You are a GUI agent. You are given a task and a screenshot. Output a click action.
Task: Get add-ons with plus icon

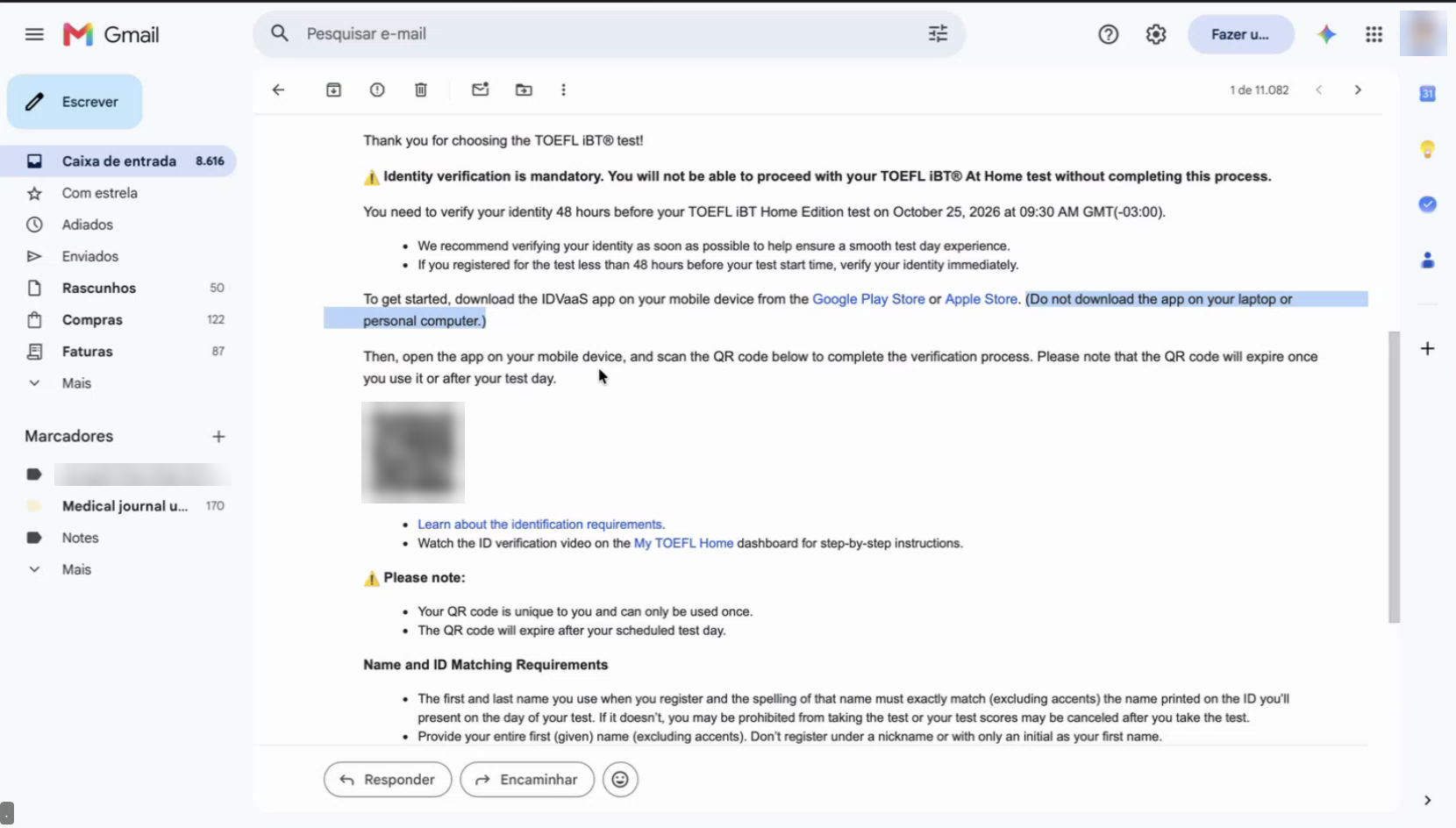pyautogui.click(x=1427, y=348)
